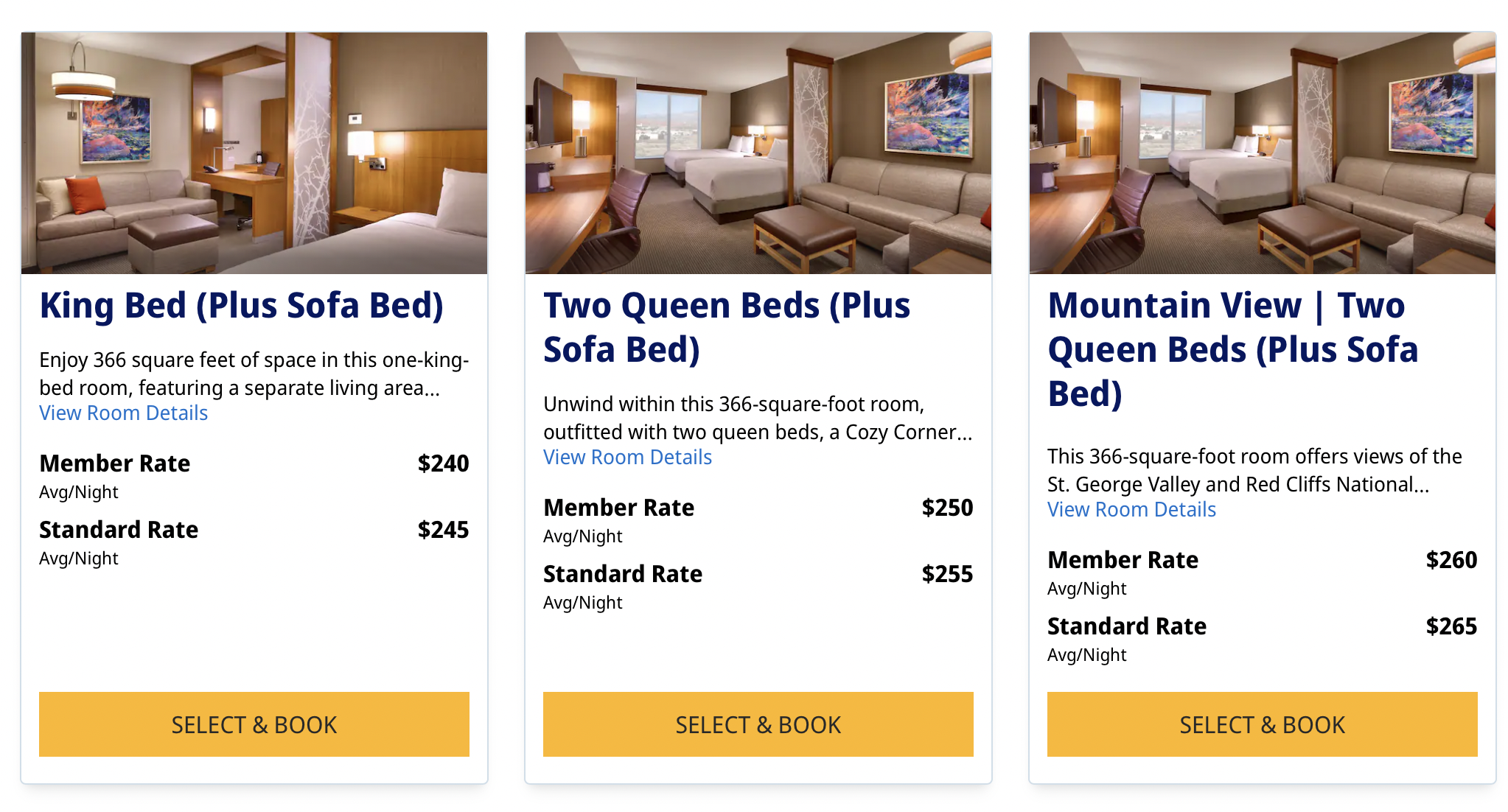Click the Mountain View Two Queen Beds title
This screenshot has width=1508, height=812.
[x=1232, y=349]
